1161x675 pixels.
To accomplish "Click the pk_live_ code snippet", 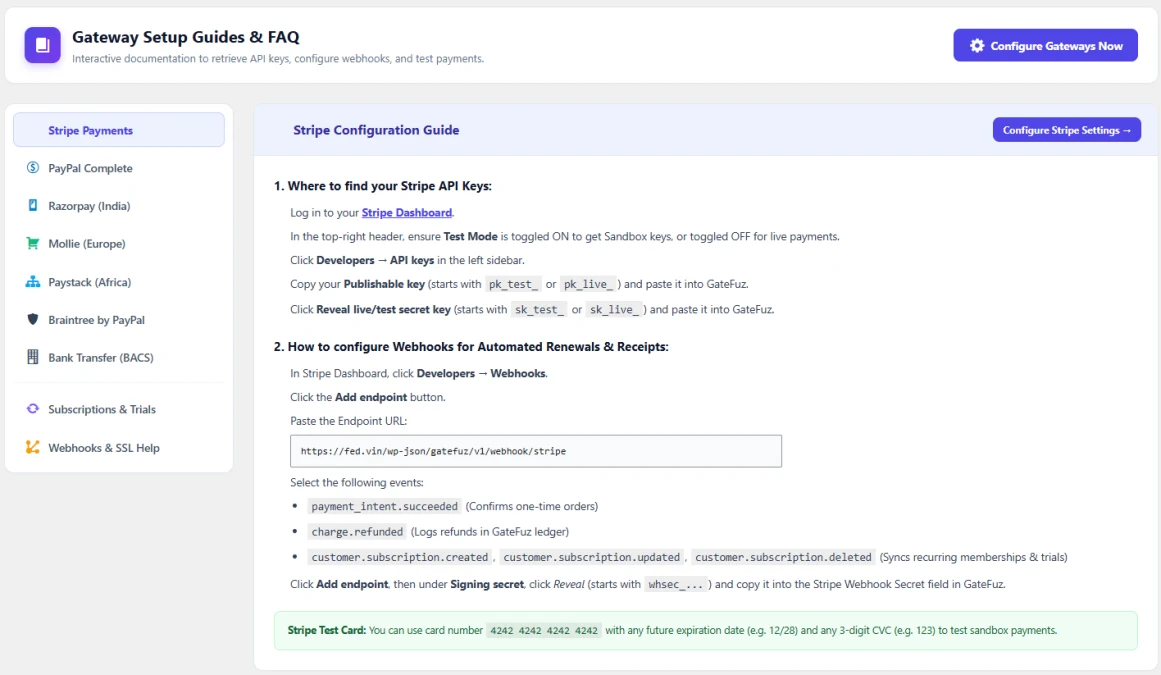I will (588, 284).
